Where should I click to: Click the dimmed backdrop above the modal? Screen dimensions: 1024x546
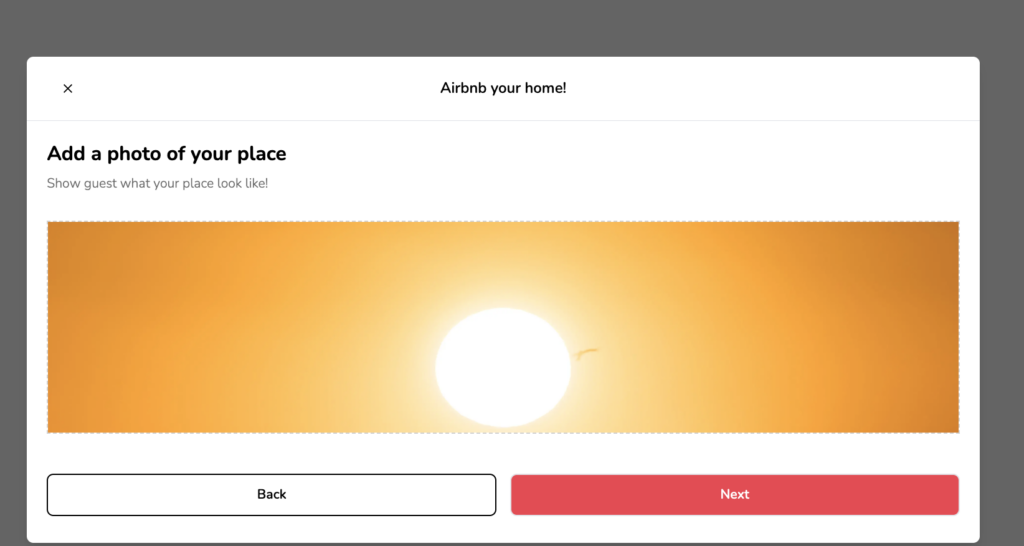tap(503, 27)
